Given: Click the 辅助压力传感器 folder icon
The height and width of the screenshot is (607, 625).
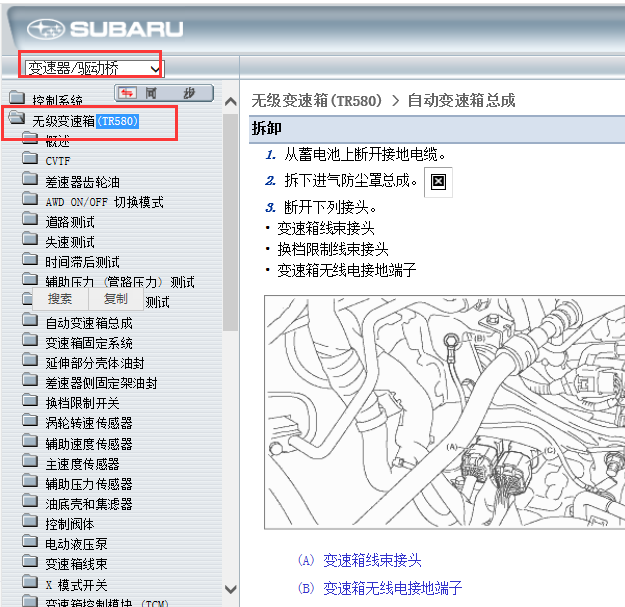Looking at the screenshot, I should coord(30,480).
